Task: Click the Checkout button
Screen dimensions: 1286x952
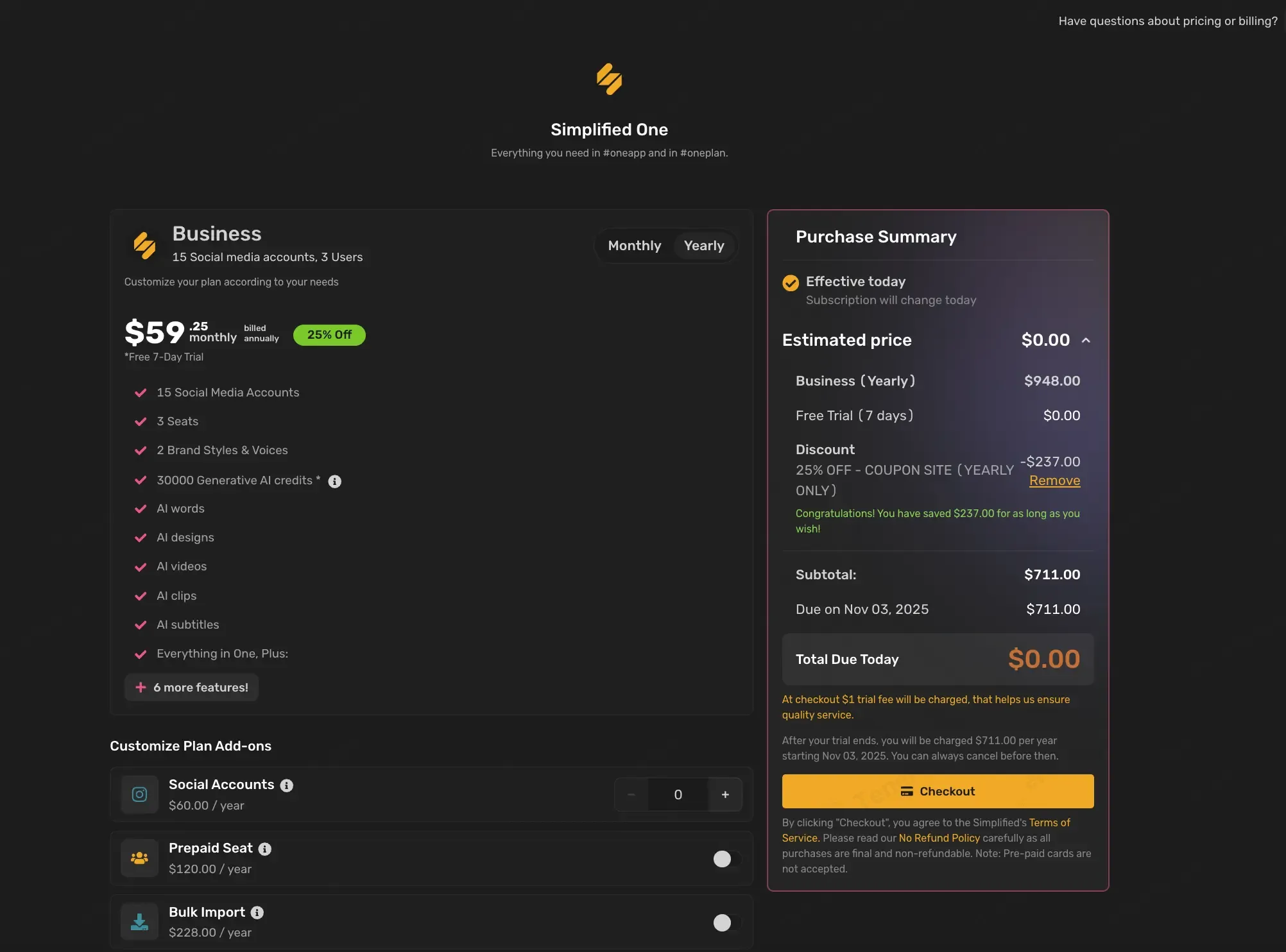Action: (937, 792)
